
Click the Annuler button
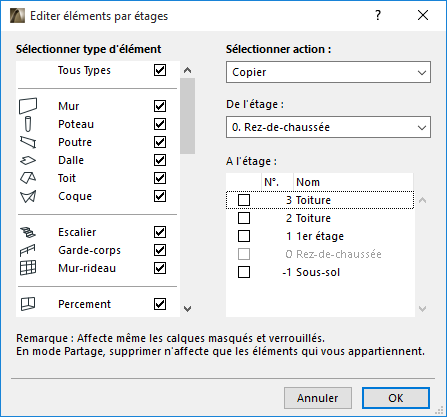tap(318, 398)
